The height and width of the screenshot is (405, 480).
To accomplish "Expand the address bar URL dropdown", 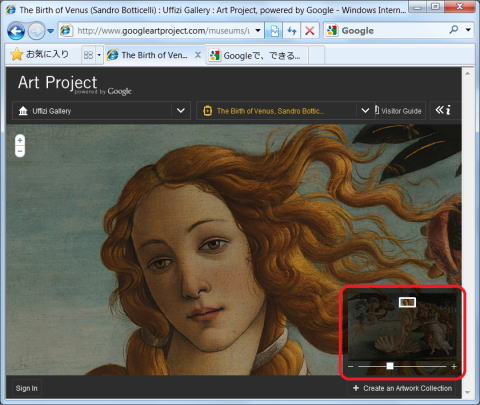I will [258, 31].
